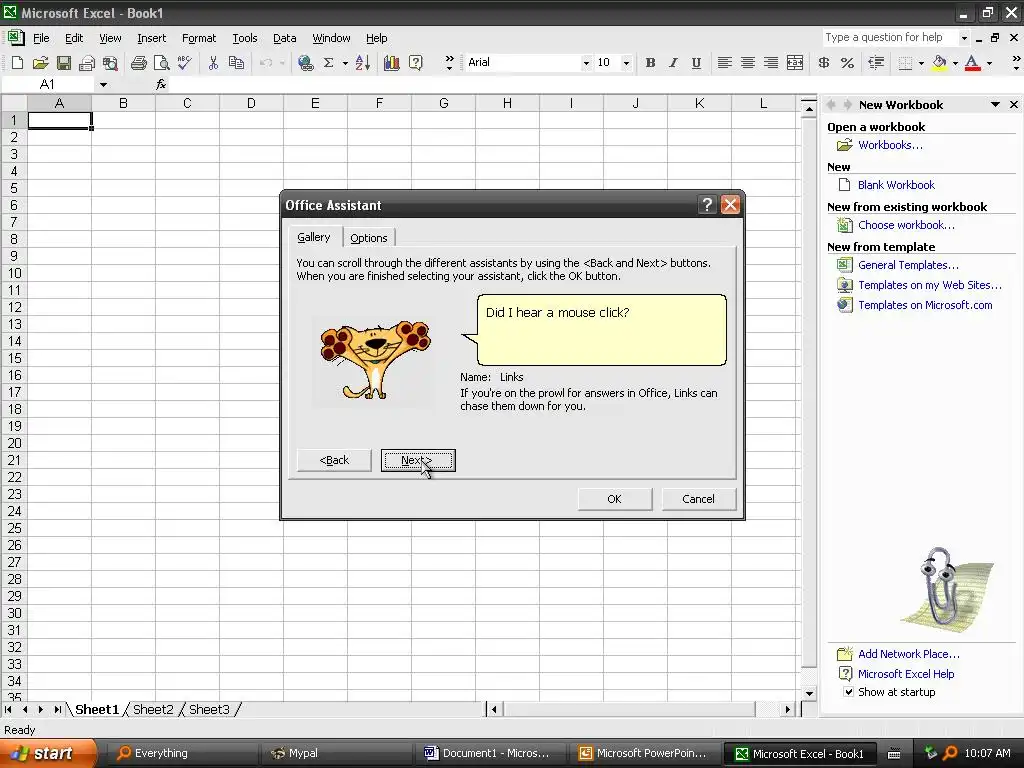Align cell text right
Screen dimensions: 1024x768
tap(771, 63)
